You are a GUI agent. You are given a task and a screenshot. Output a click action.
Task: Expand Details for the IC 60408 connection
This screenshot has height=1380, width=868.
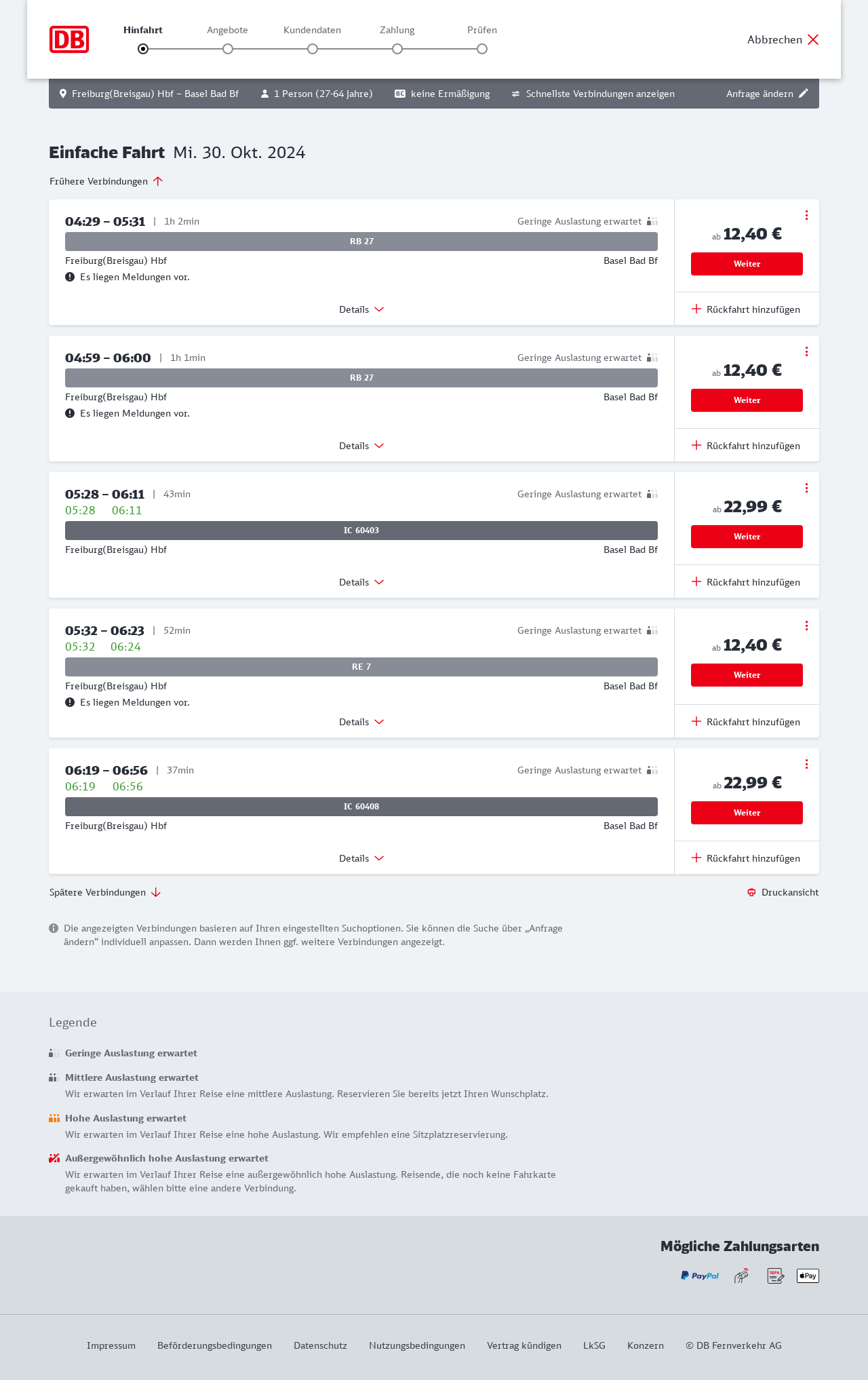pyautogui.click(x=361, y=858)
